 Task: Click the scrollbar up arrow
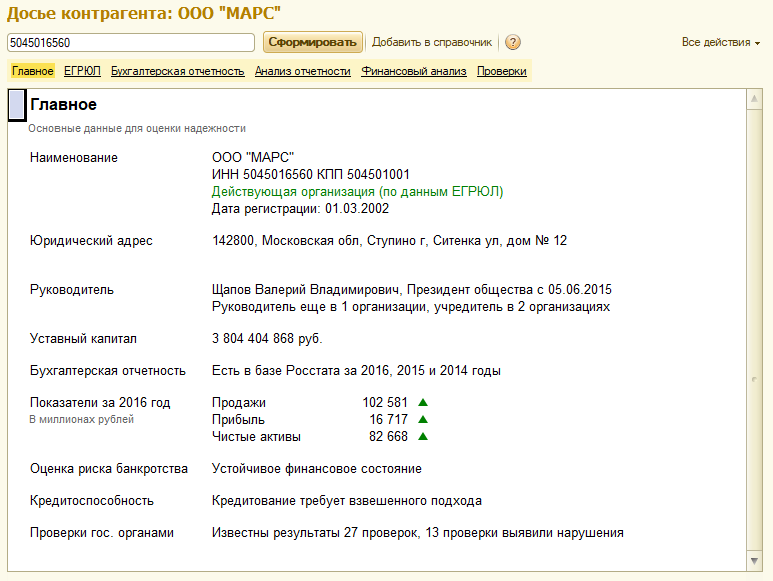click(x=754, y=99)
